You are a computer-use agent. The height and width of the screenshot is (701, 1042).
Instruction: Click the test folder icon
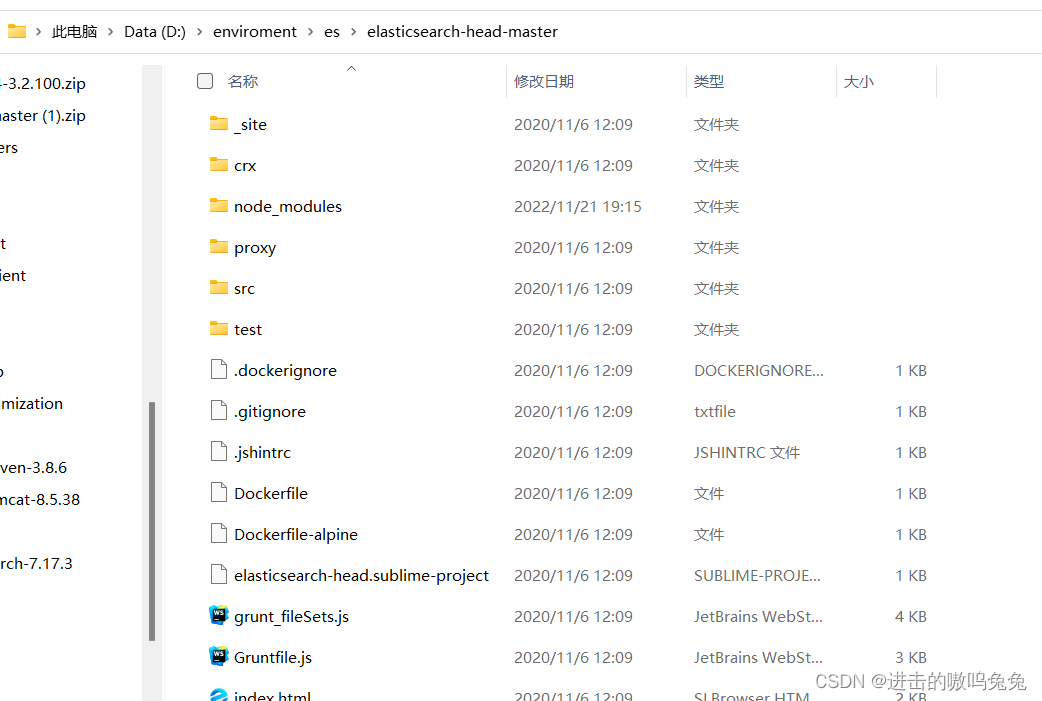[219, 328]
